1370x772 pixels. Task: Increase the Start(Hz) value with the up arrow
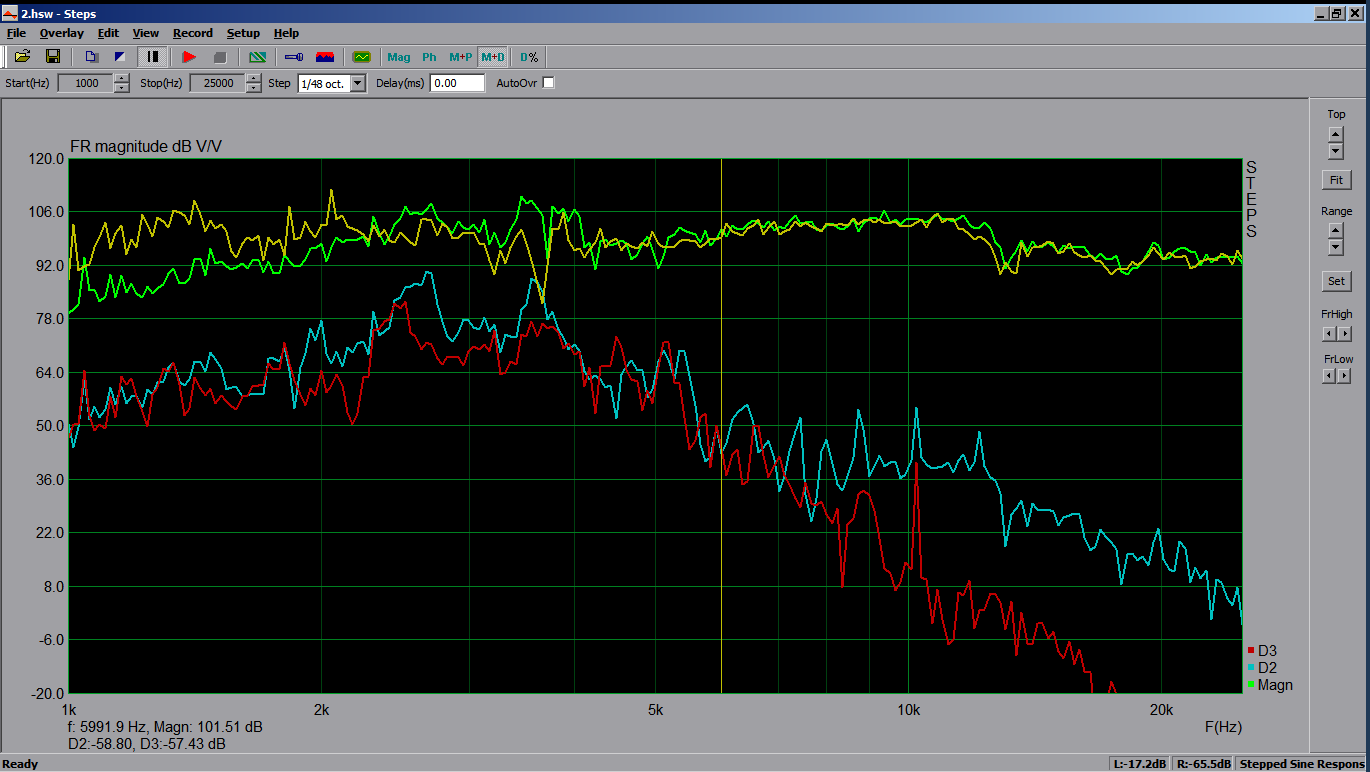[x=122, y=78]
